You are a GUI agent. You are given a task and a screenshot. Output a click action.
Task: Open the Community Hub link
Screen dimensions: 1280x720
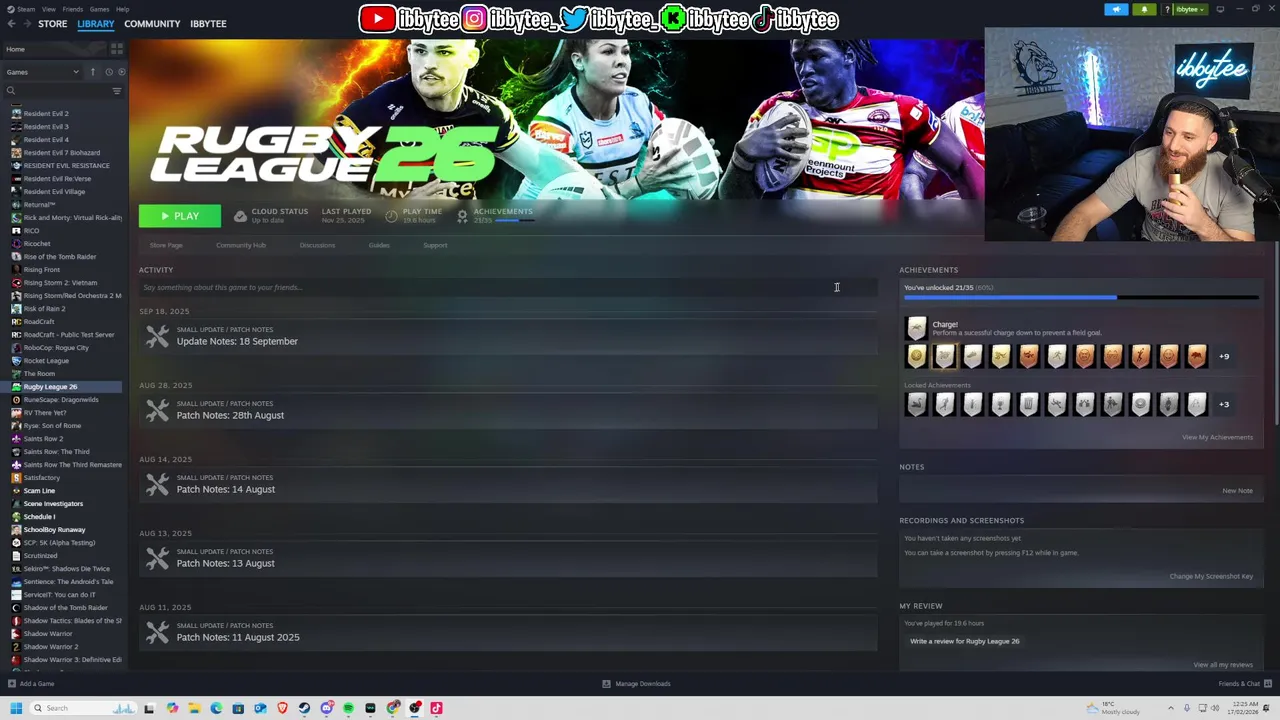coord(241,245)
